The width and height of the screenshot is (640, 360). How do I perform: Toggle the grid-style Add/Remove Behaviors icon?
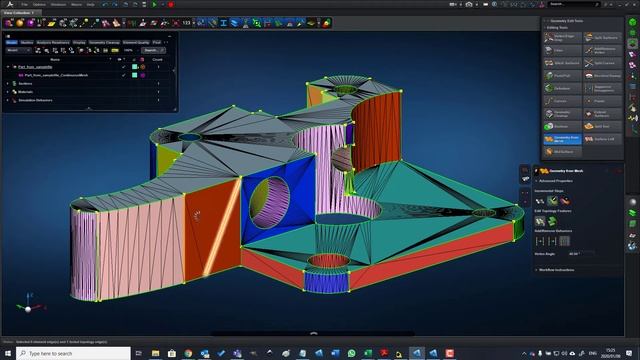(x=564, y=241)
